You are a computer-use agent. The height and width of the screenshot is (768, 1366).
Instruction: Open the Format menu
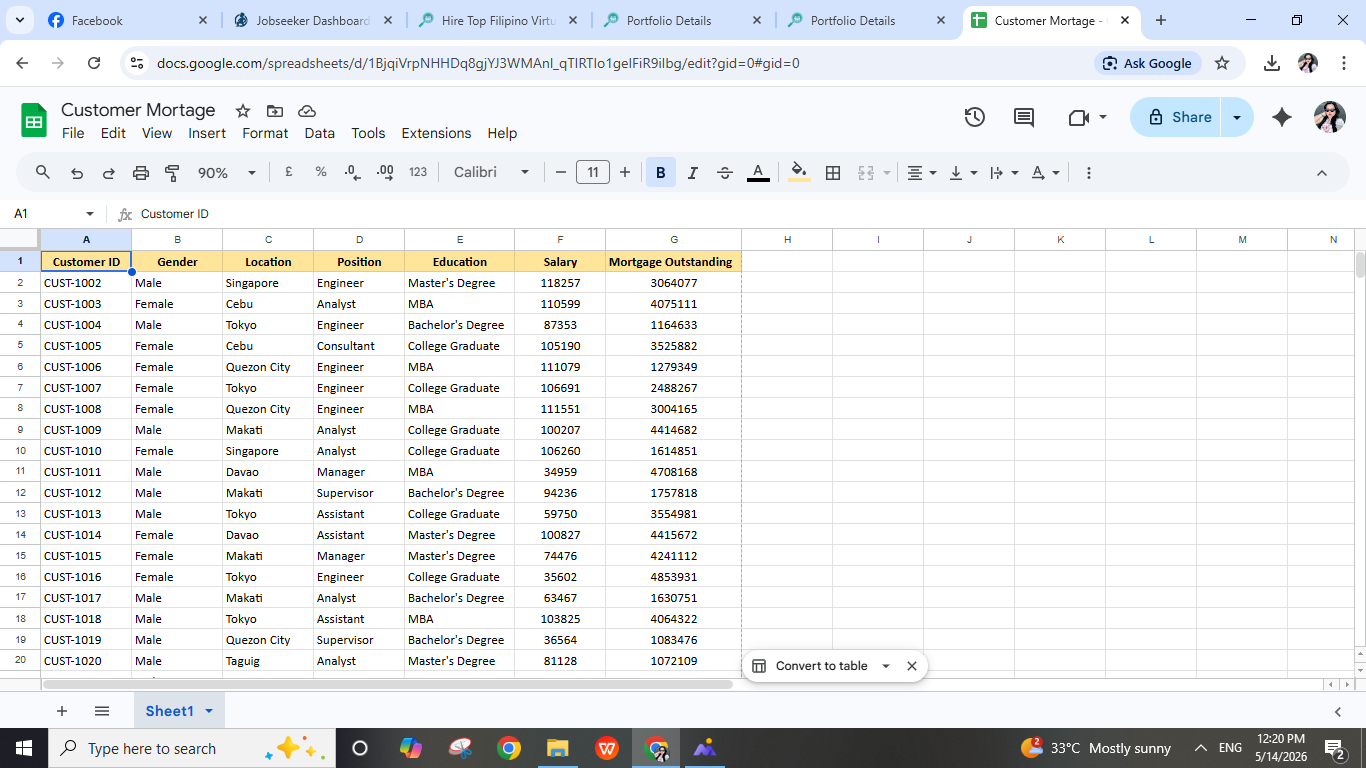[265, 133]
